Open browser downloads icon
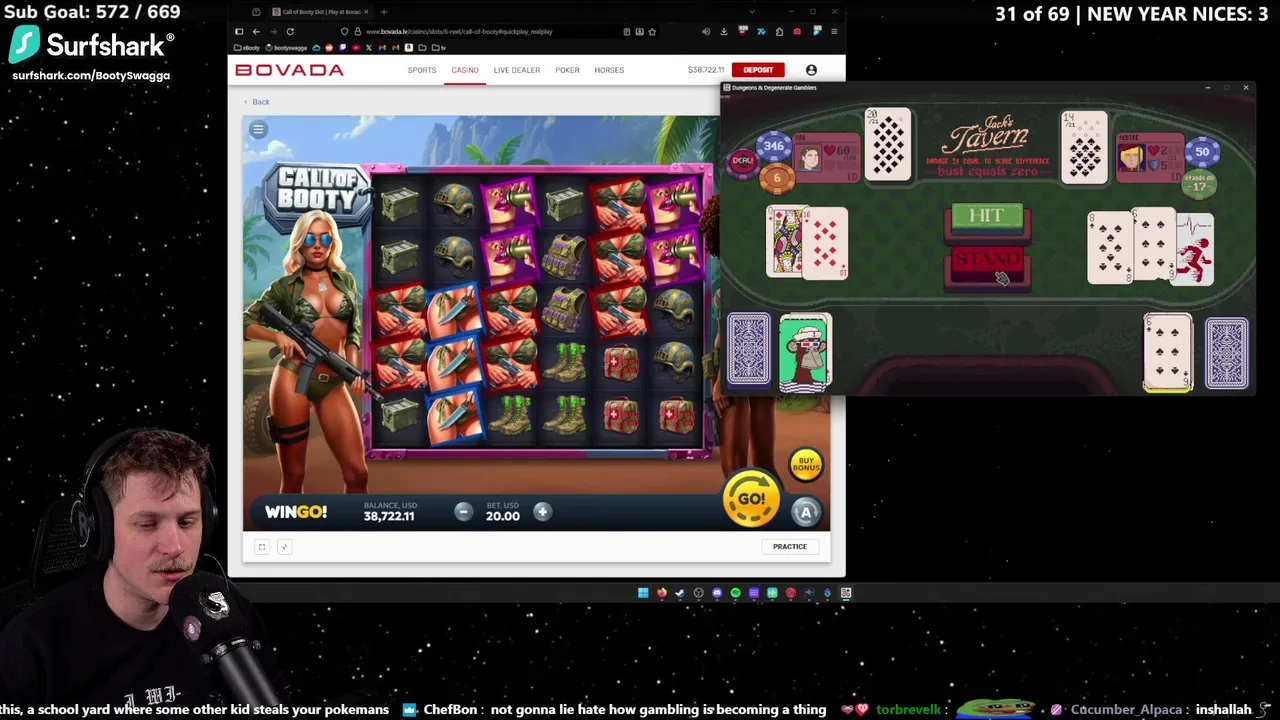 (724, 31)
